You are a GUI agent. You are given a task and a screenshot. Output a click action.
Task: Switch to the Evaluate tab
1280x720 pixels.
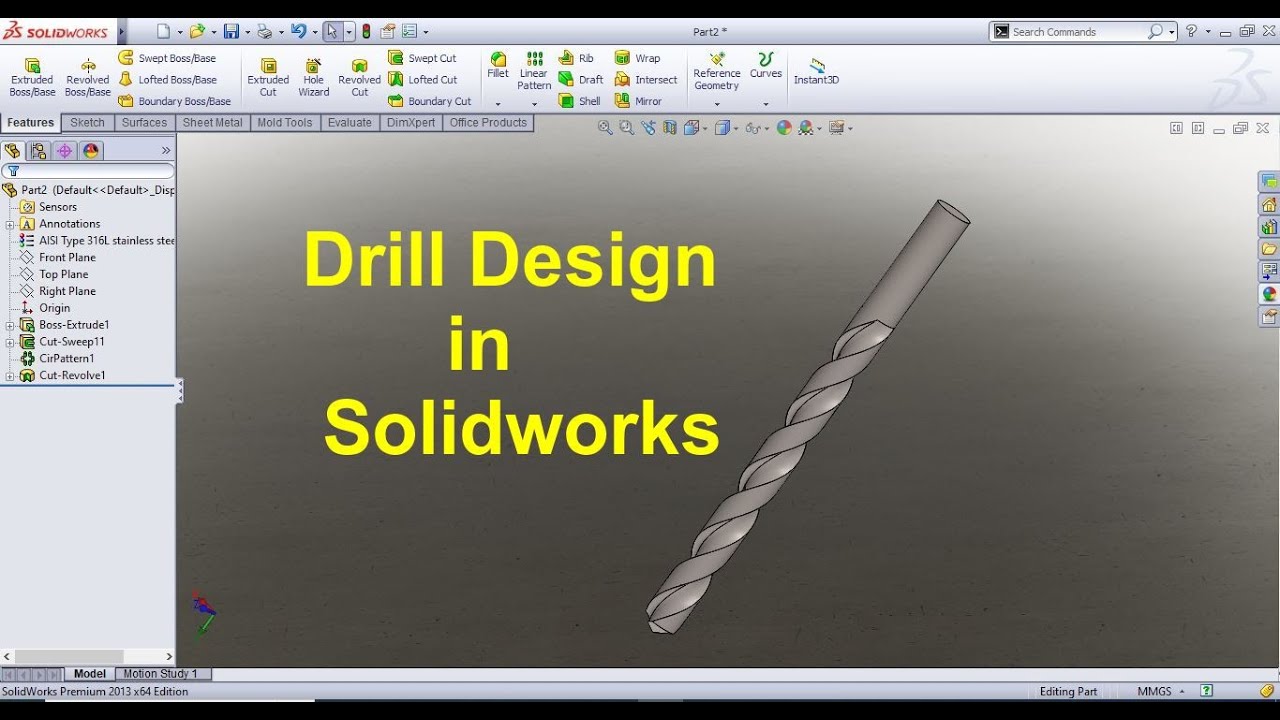pos(350,123)
